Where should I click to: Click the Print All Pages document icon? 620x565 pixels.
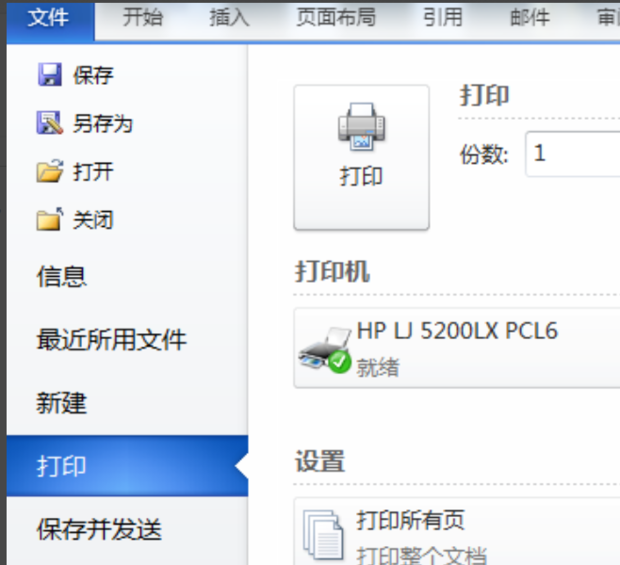323,534
